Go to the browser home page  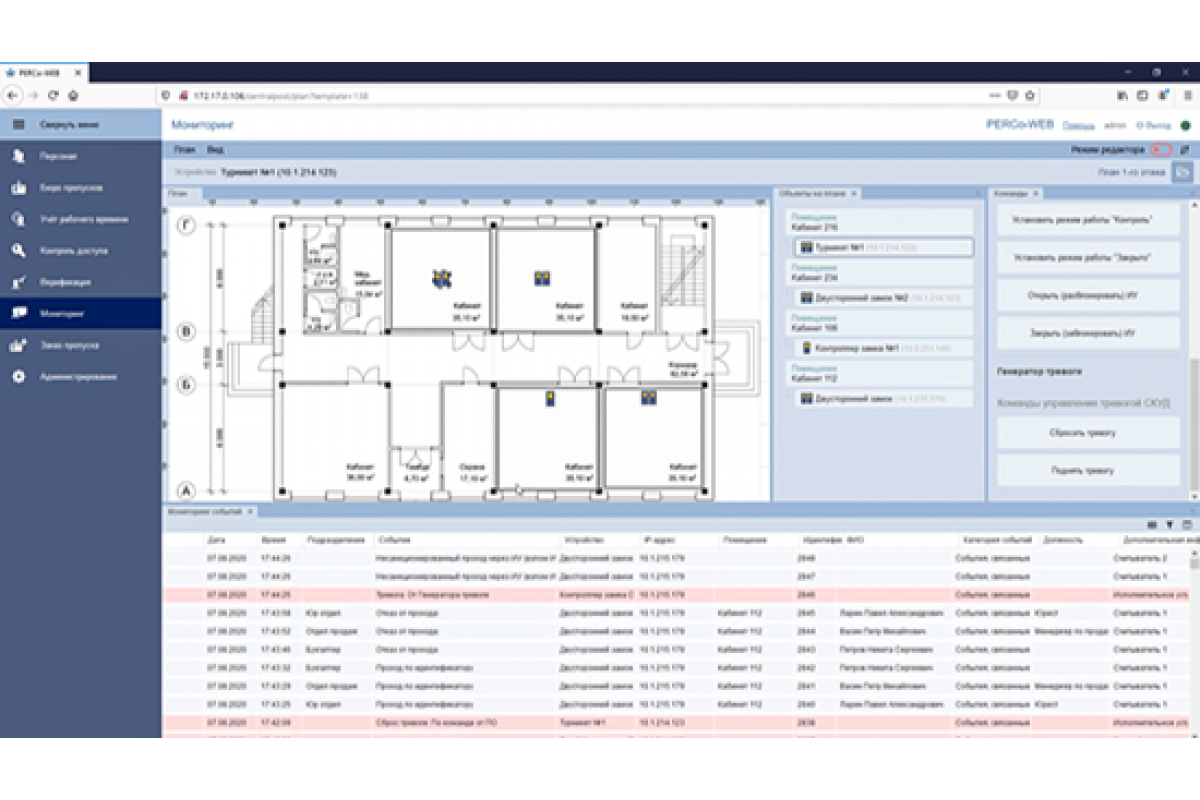73,95
